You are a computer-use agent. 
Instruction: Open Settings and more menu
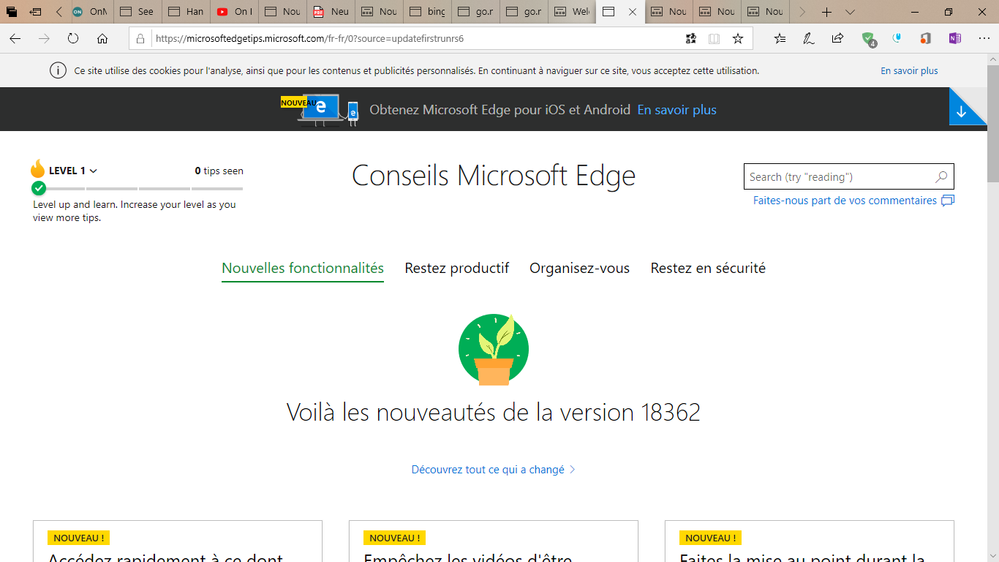click(984, 38)
